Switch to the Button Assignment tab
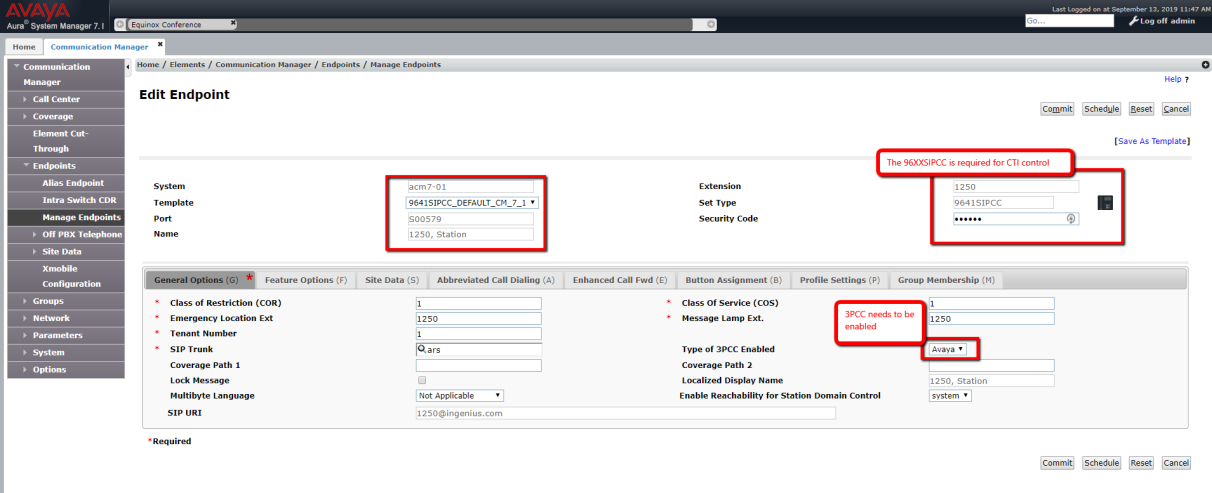This screenshot has width=1212, height=493. pos(733,280)
